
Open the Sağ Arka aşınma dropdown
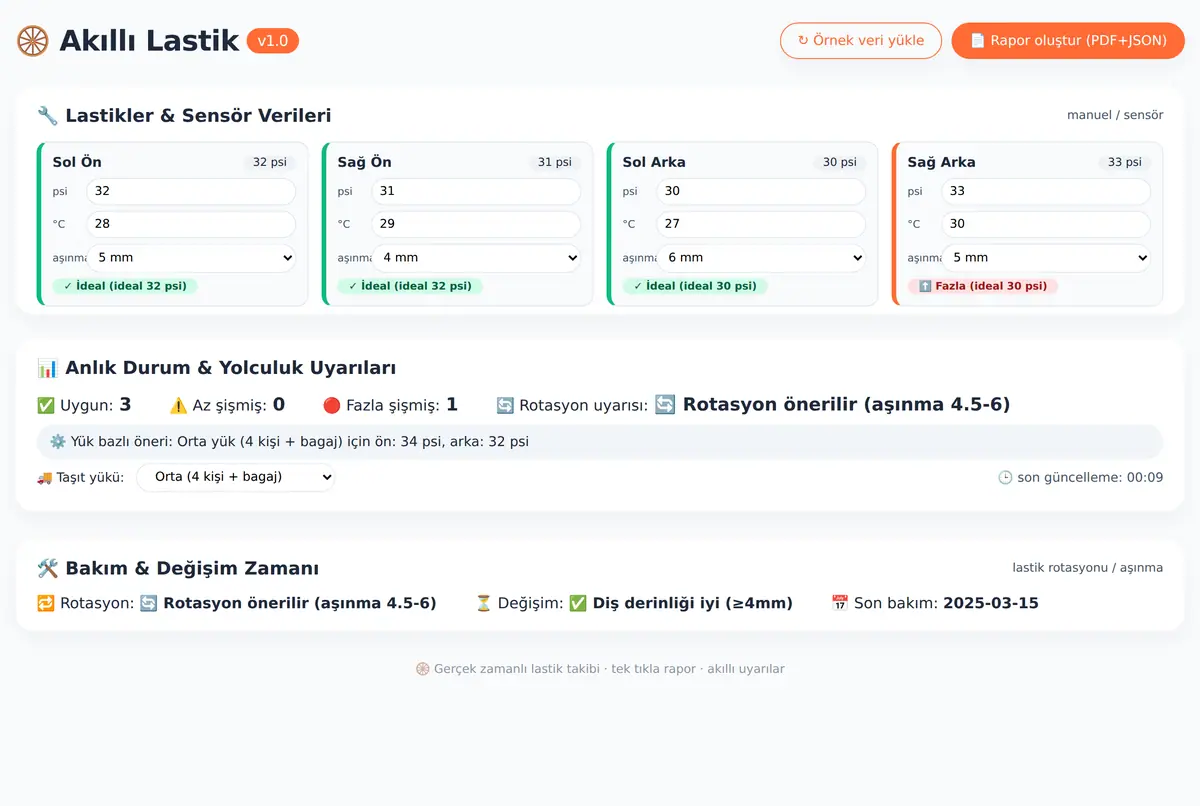click(1046, 257)
